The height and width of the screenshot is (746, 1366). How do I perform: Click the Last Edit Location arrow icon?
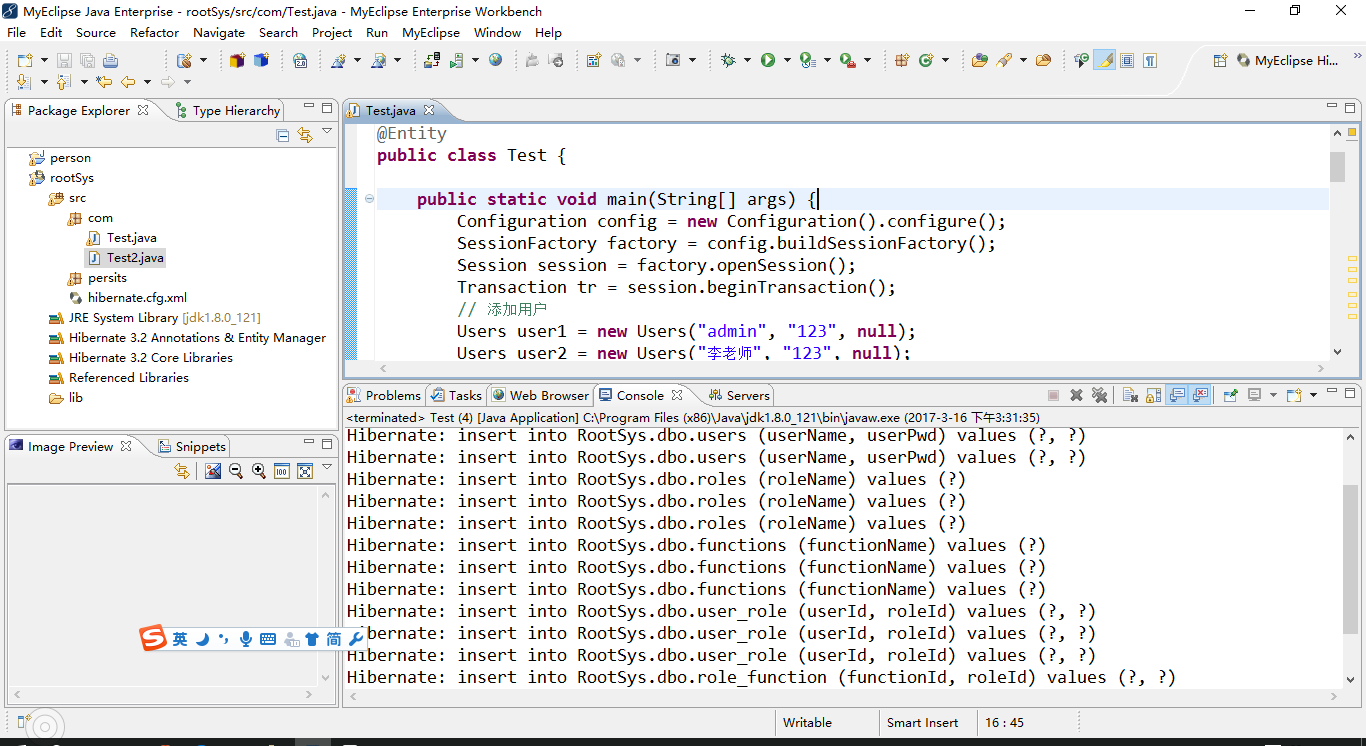[103, 82]
